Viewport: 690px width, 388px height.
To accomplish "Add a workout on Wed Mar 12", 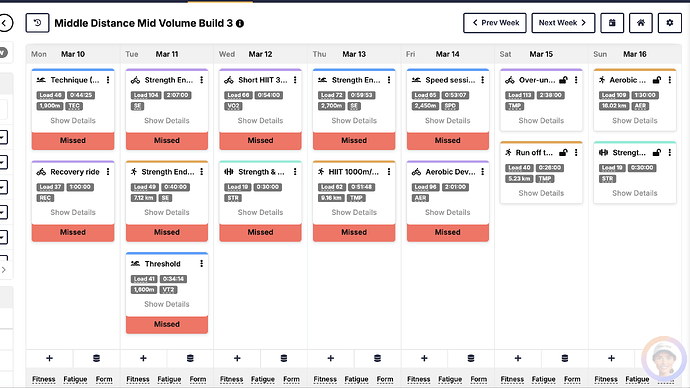I will click(x=237, y=359).
